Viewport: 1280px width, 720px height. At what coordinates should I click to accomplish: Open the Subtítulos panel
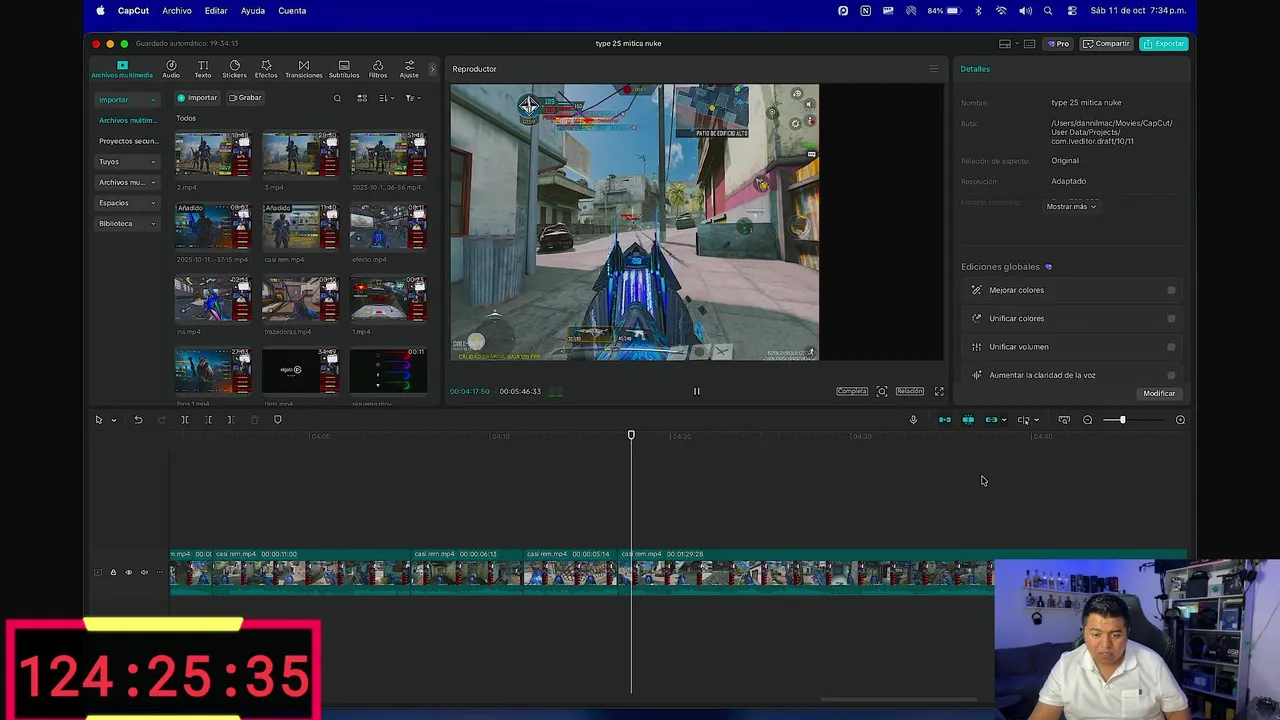click(x=344, y=69)
